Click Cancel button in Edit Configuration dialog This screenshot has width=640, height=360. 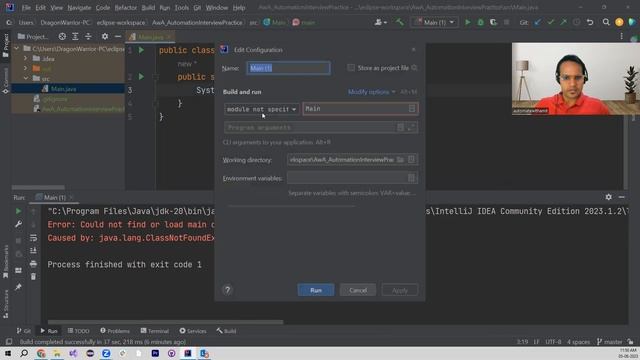click(358, 290)
